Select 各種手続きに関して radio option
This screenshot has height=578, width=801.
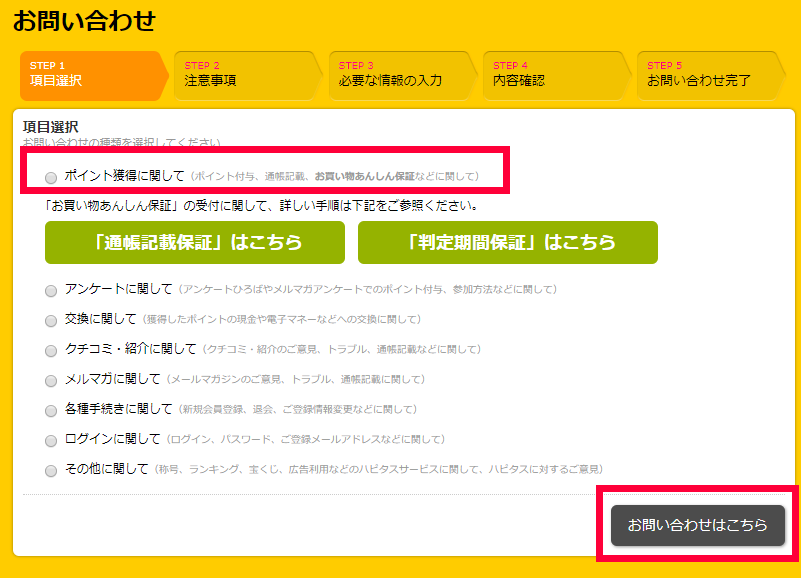(x=51, y=411)
